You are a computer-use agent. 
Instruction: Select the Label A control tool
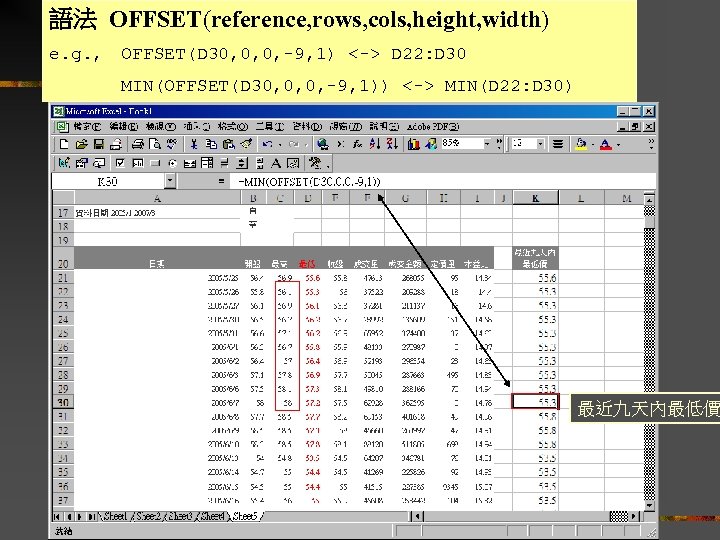click(x=276, y=163)
